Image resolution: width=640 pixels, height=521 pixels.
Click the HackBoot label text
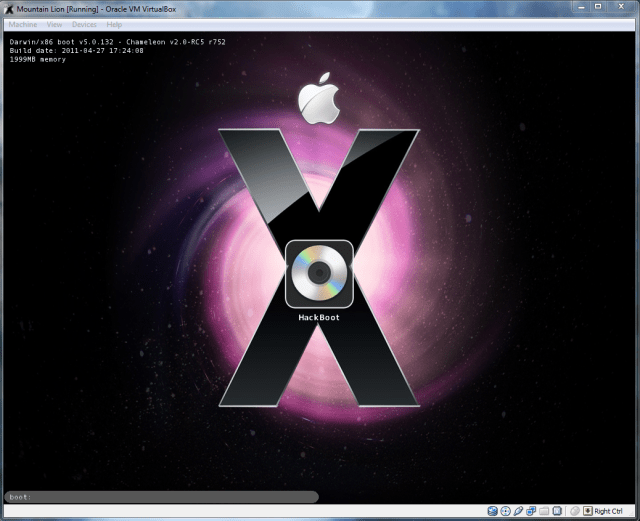click(319, 317)
